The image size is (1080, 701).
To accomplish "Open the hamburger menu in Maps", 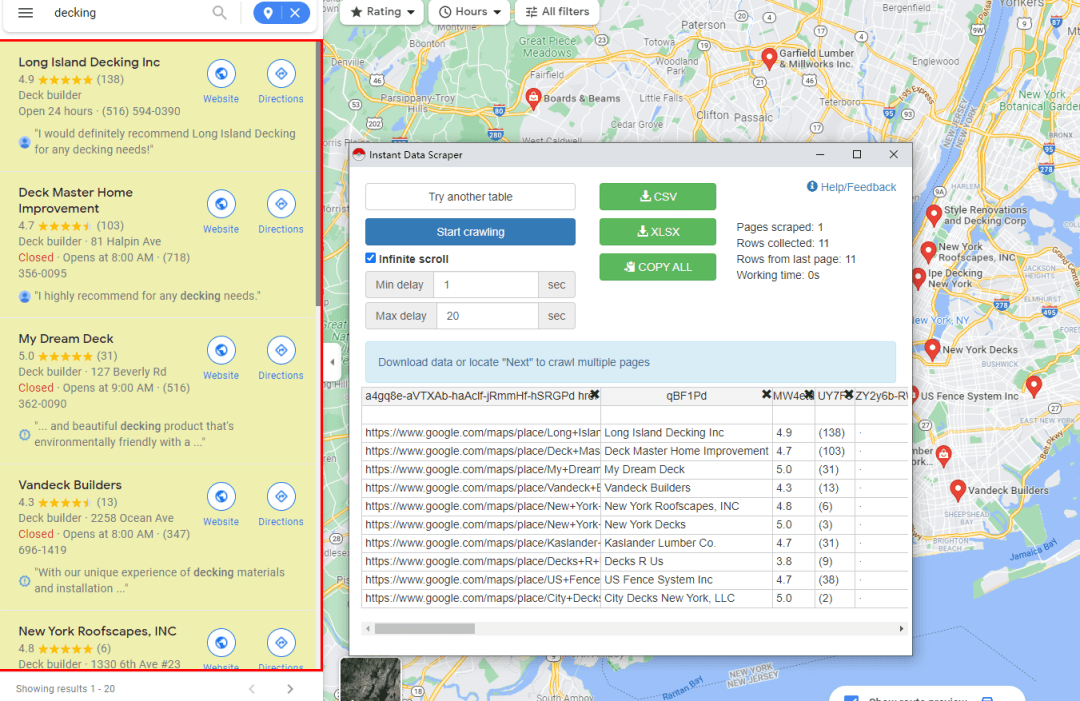I will click(x=26, y=13).
